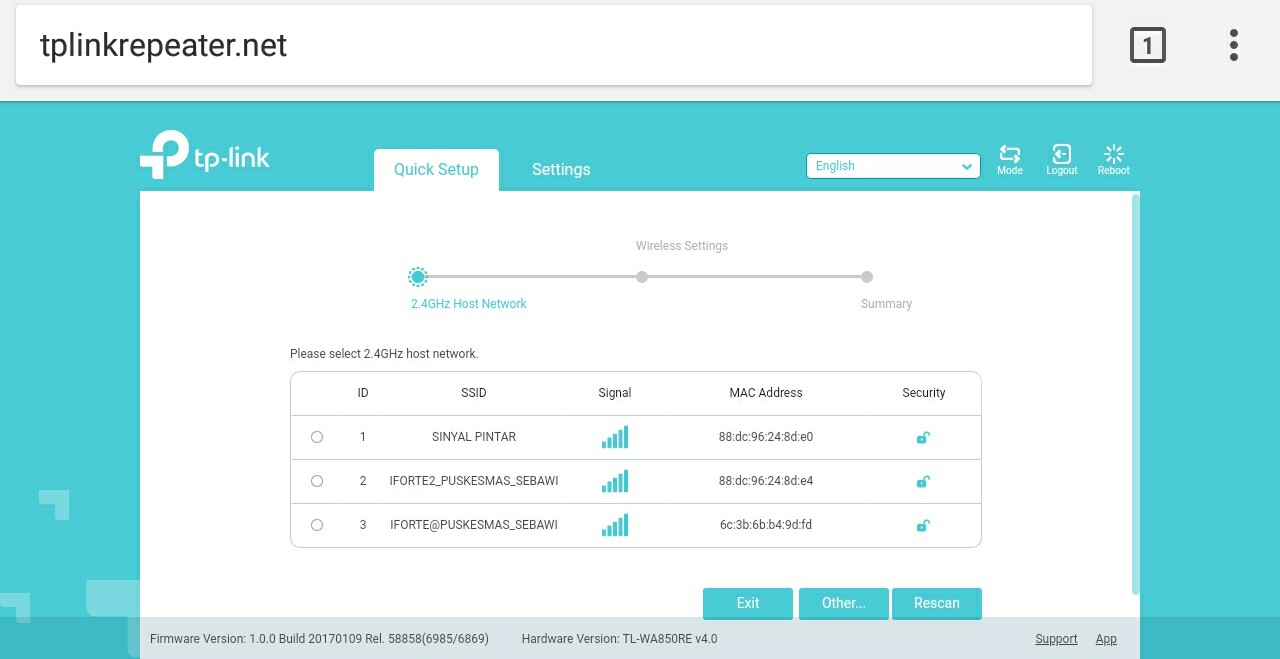Click the page vertical scrollbar
The height and width of the screenshot is (659, 1280).
click(1135, 395)
